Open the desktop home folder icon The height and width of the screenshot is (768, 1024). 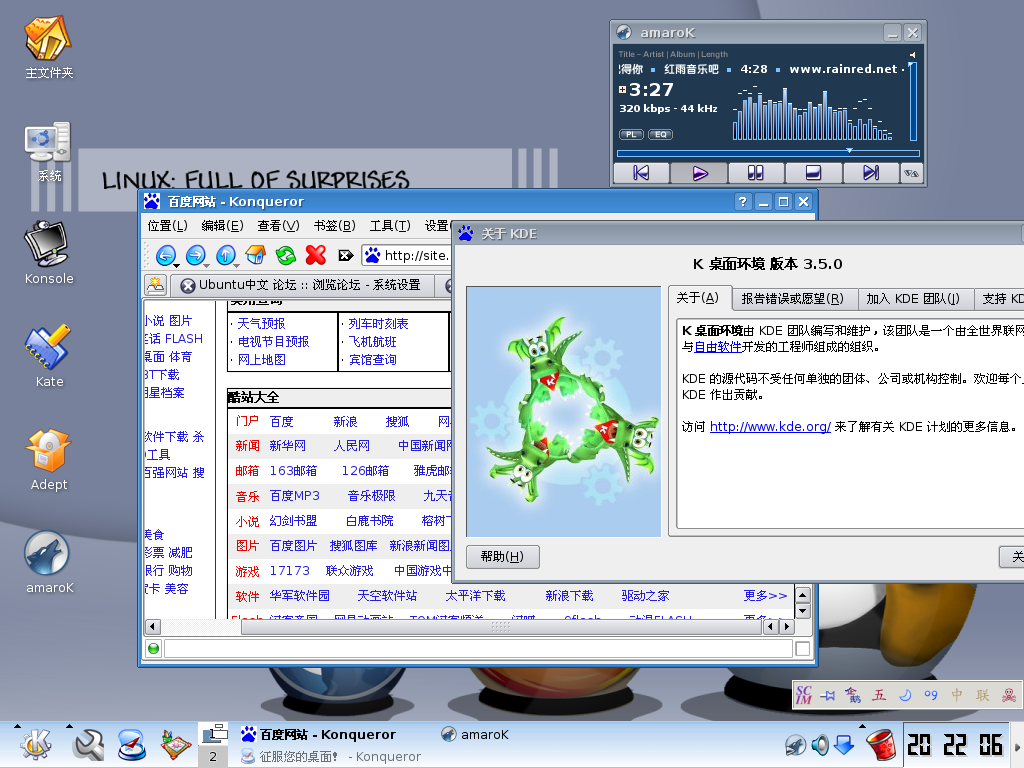click(48, 38)
